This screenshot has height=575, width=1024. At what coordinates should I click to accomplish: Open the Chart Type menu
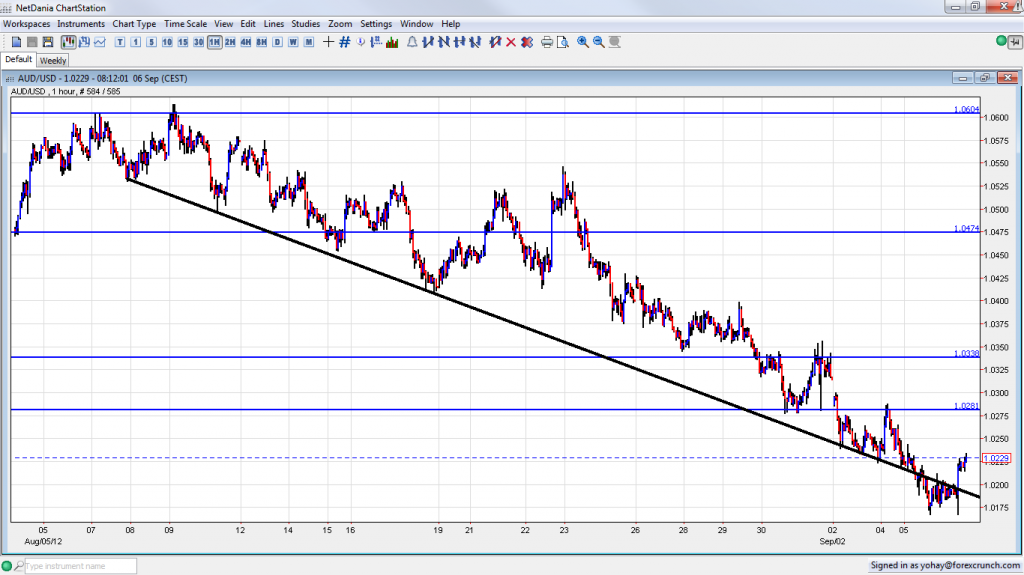tap(134, 24)
